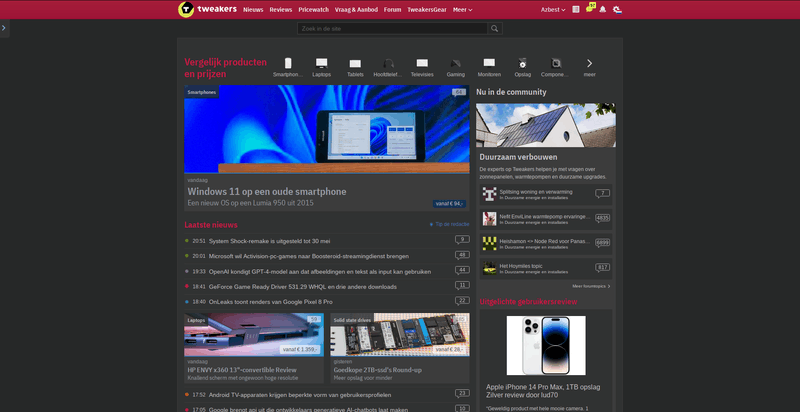Screen dimensions: 800x412
Task: Open the Nieuws menu item
Action: click(x=253, y=10)
